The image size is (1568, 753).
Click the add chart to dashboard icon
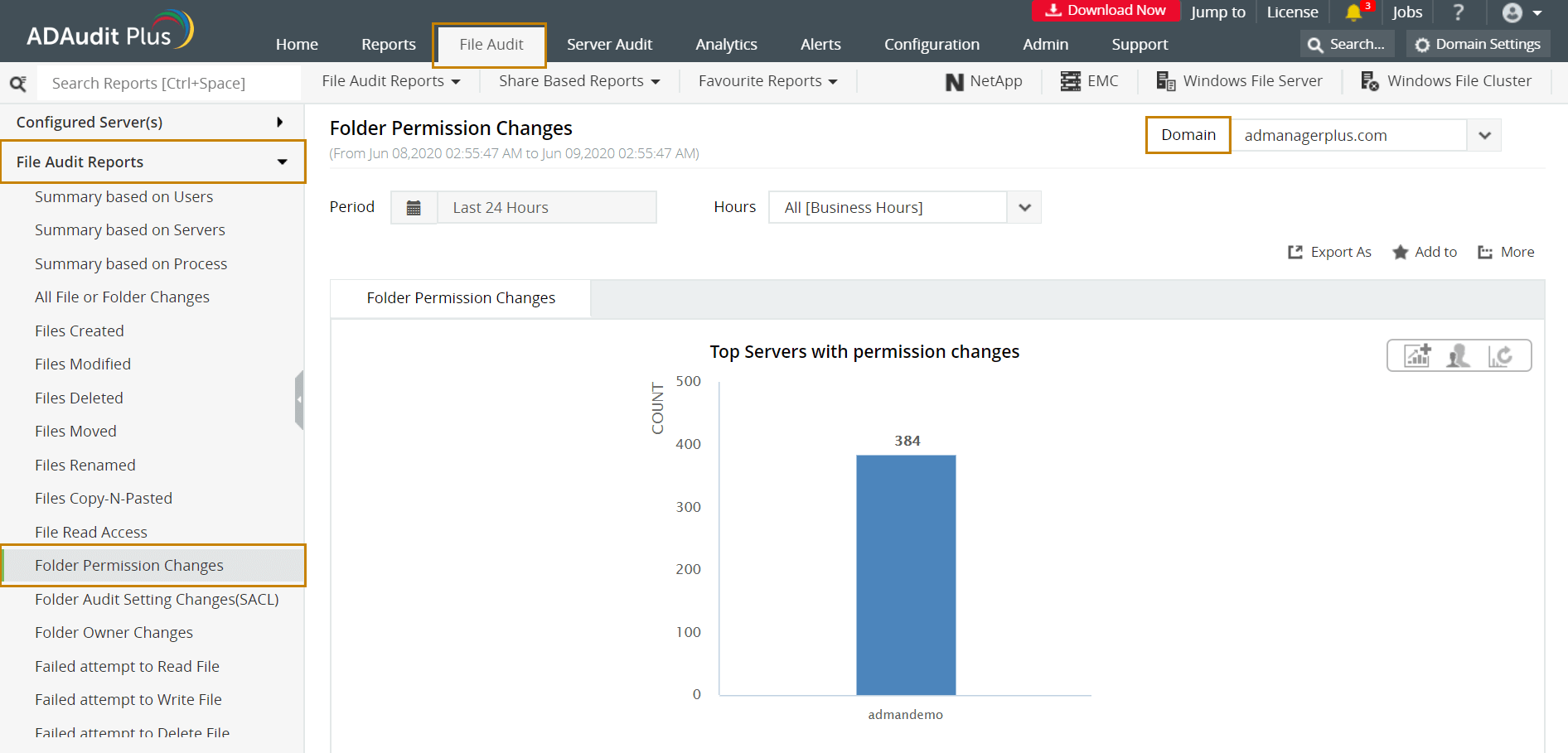(x=1417, y=355)
